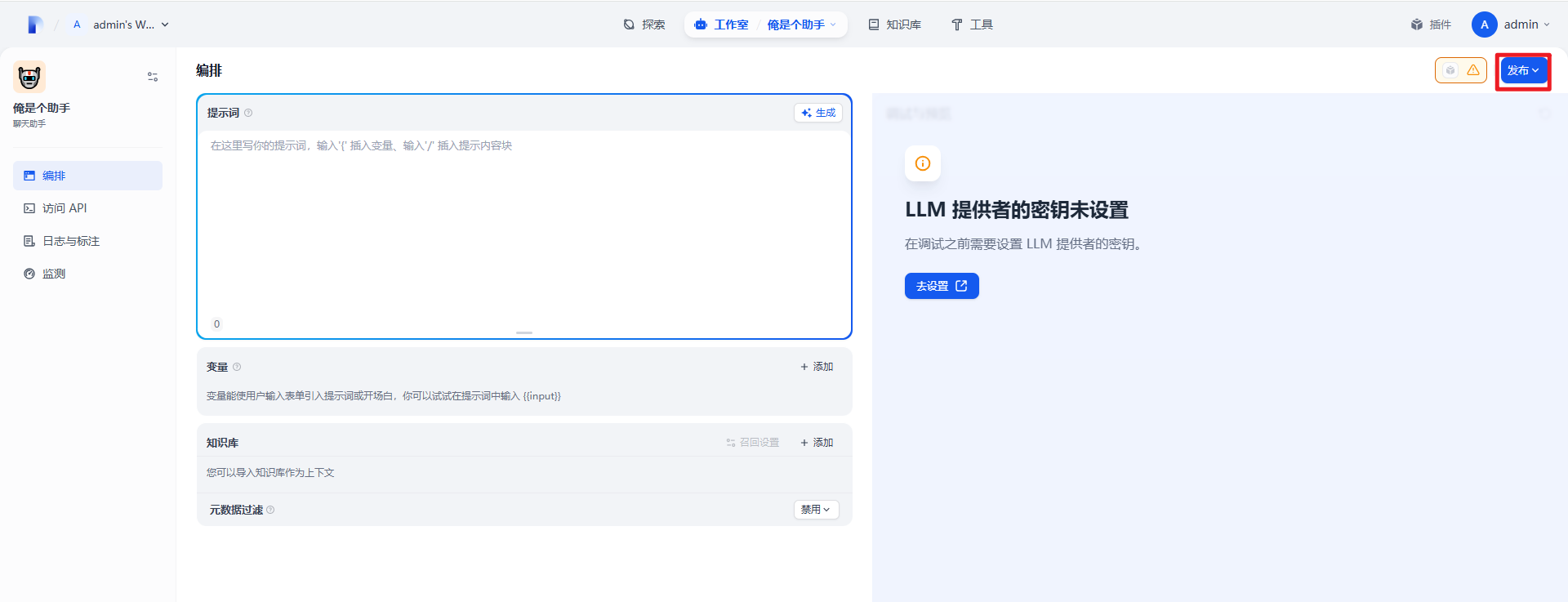Click the 生成 prompt generator button

818,113
